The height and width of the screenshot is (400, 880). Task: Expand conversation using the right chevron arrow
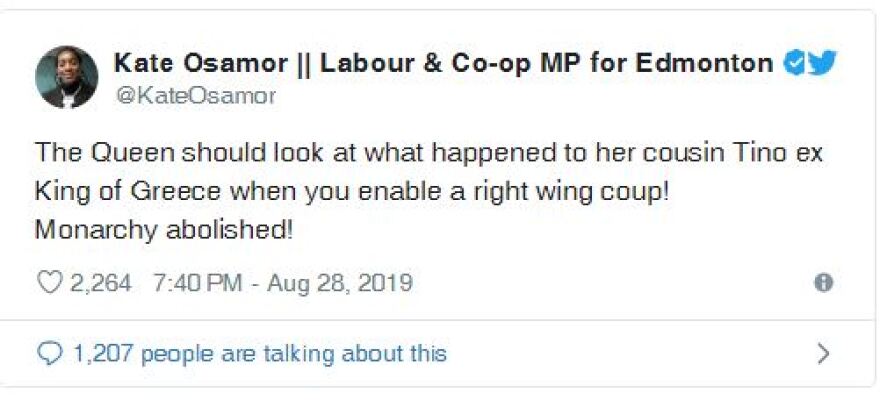pos(824,353)
